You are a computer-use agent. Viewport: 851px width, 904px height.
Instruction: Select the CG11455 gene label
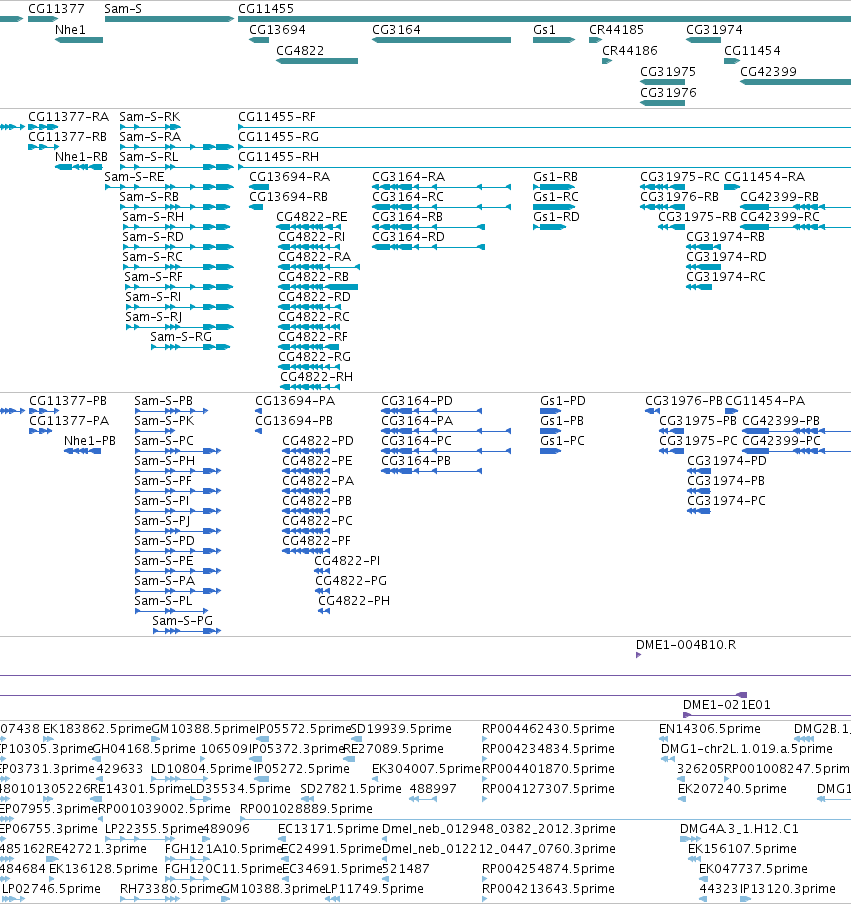coord(266,9)
